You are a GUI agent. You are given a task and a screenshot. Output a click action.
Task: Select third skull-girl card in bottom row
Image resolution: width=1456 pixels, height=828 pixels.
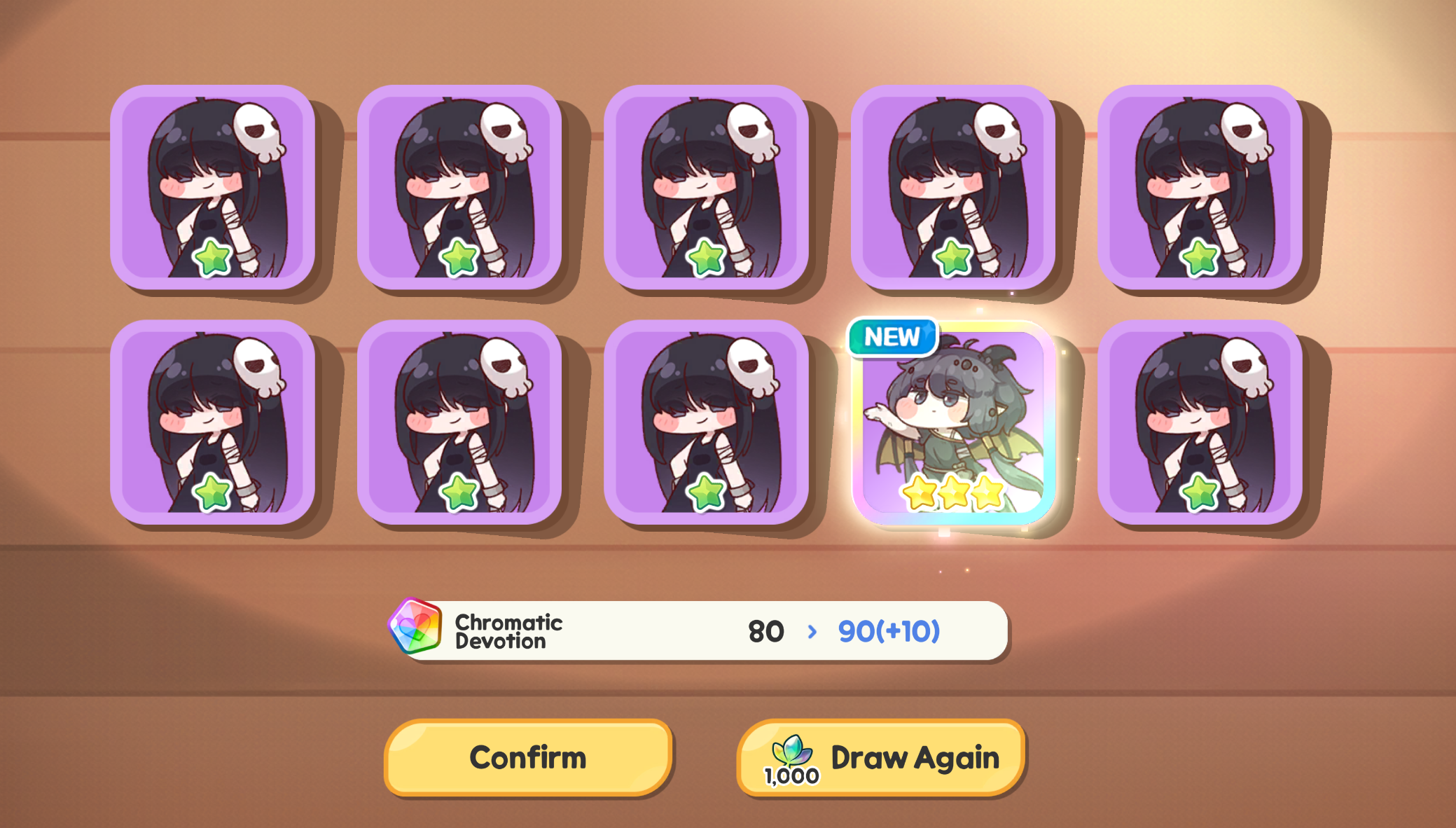[x=706, y=422]
